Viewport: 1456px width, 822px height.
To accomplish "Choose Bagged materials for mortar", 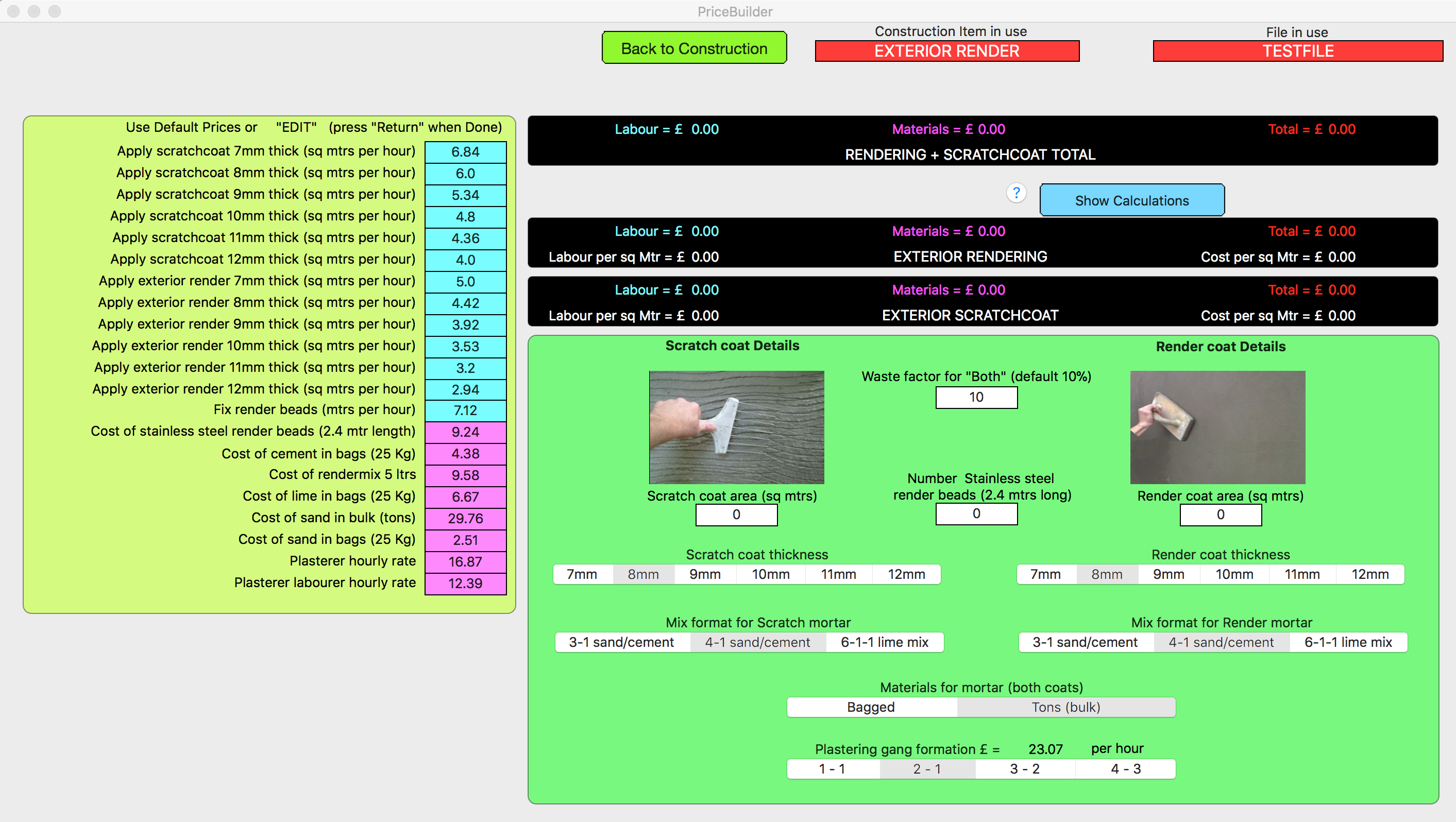I will pos(872,707).
